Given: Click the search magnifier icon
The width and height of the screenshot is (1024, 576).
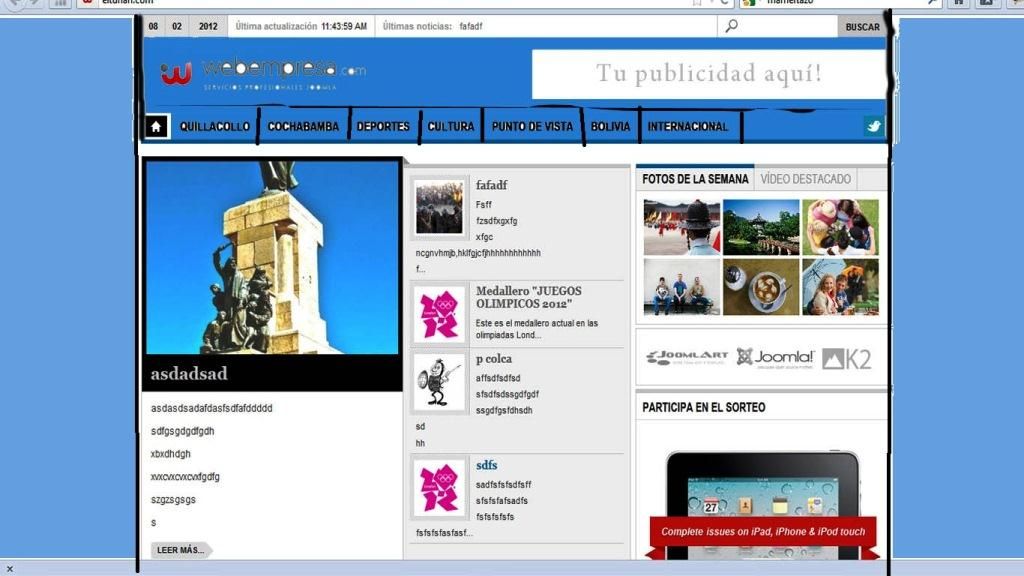Looking at the screenshot, I should click(731, 26).
